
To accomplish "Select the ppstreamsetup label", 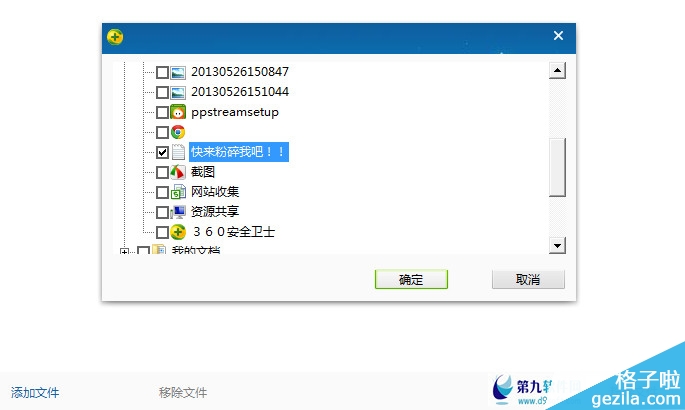I will click(x=235, y=112).
